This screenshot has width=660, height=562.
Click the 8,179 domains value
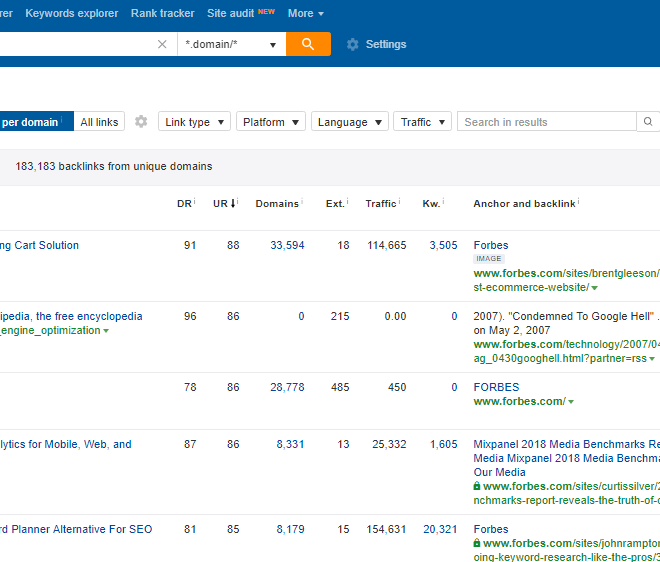290,529
